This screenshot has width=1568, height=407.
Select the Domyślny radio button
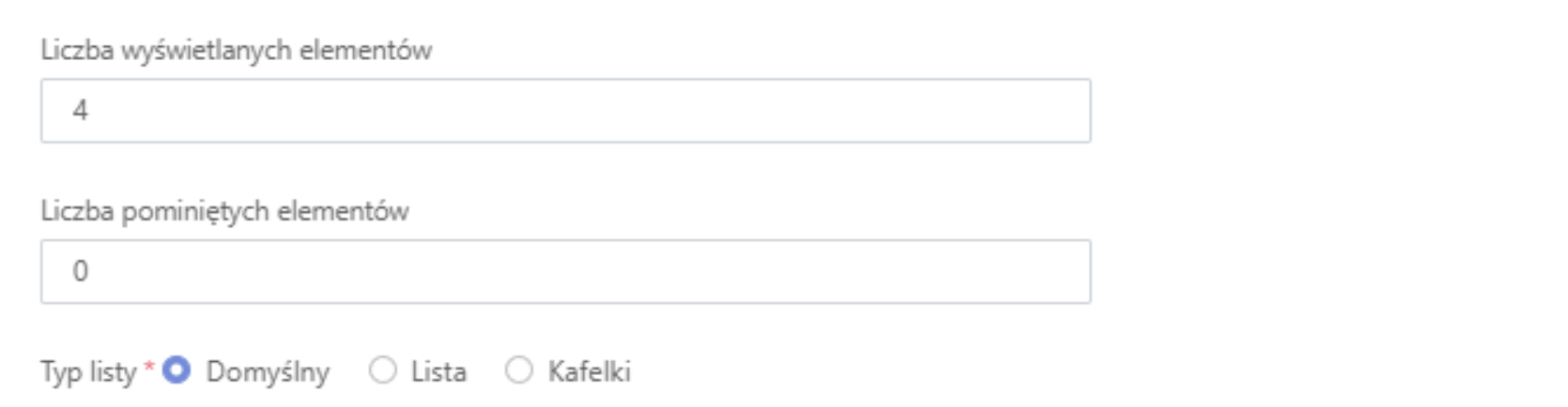tap(177, 371)
